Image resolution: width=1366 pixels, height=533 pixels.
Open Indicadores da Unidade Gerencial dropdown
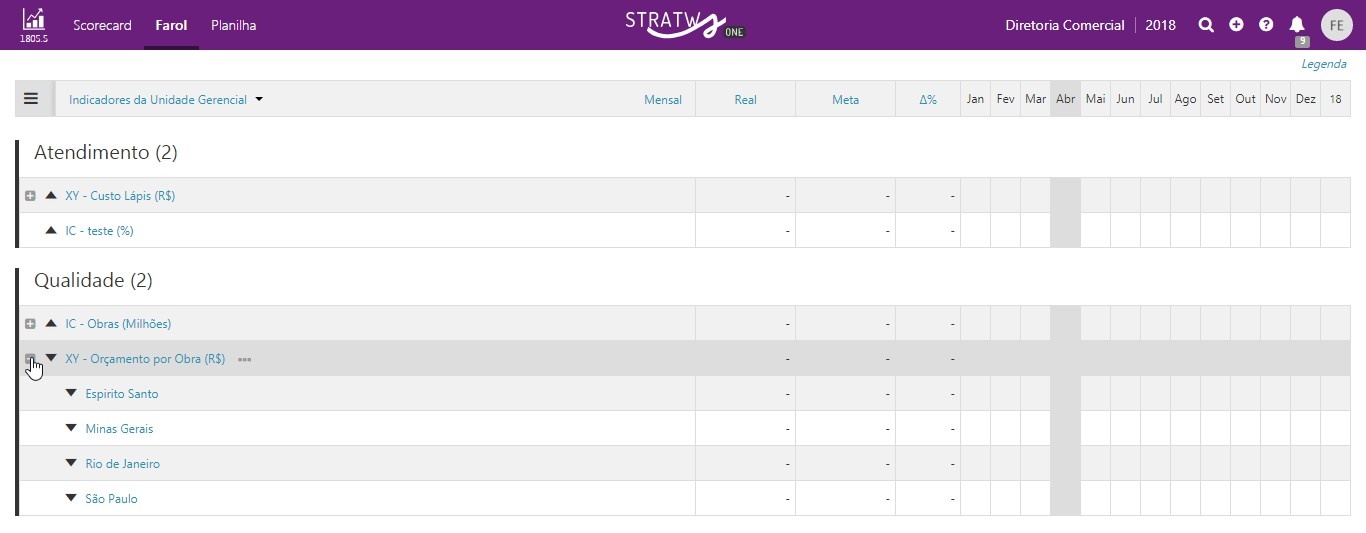pos(165,100)
